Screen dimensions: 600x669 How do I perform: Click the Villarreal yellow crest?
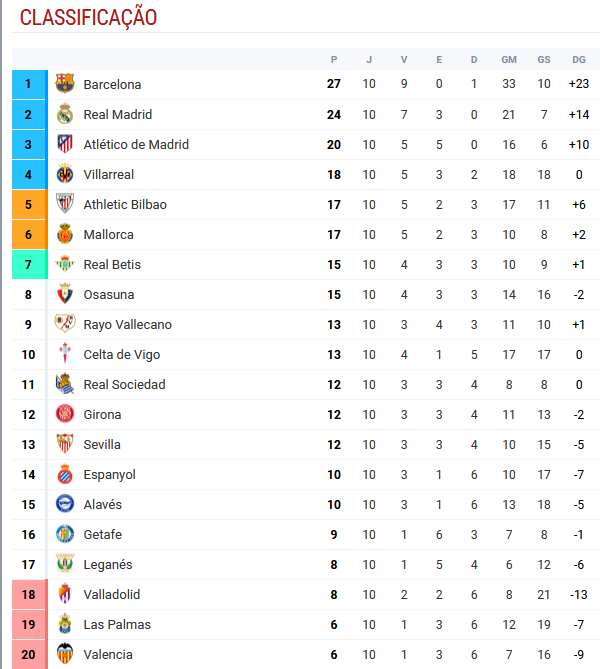65,174
